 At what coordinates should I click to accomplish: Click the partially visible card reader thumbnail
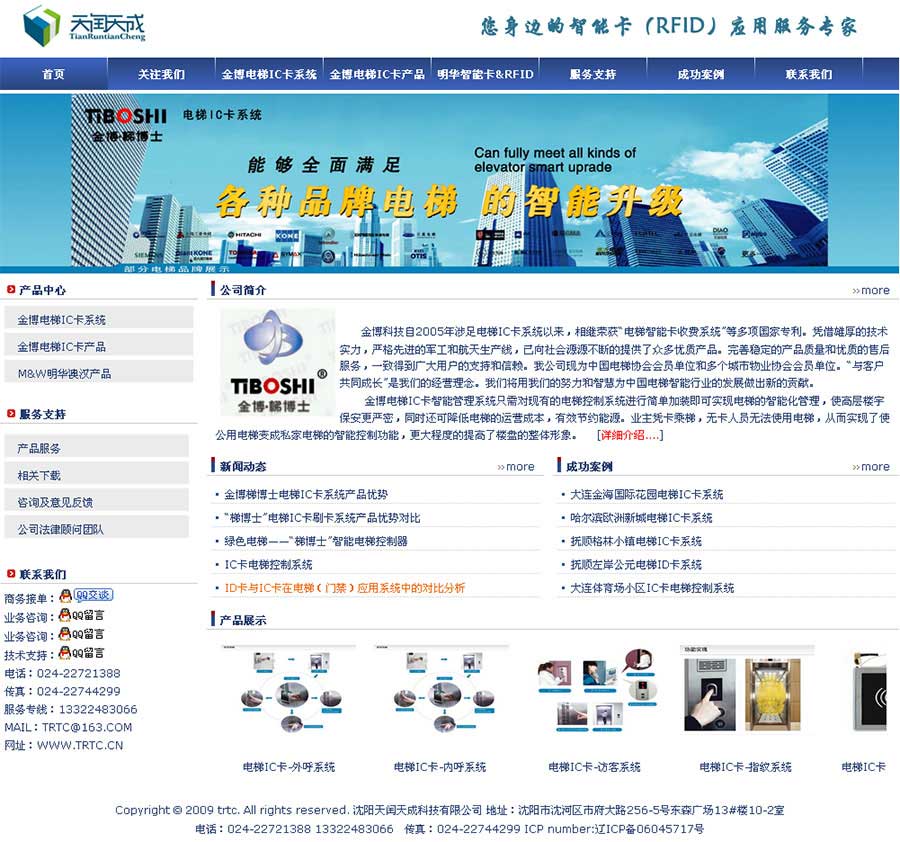coord(870,689)
